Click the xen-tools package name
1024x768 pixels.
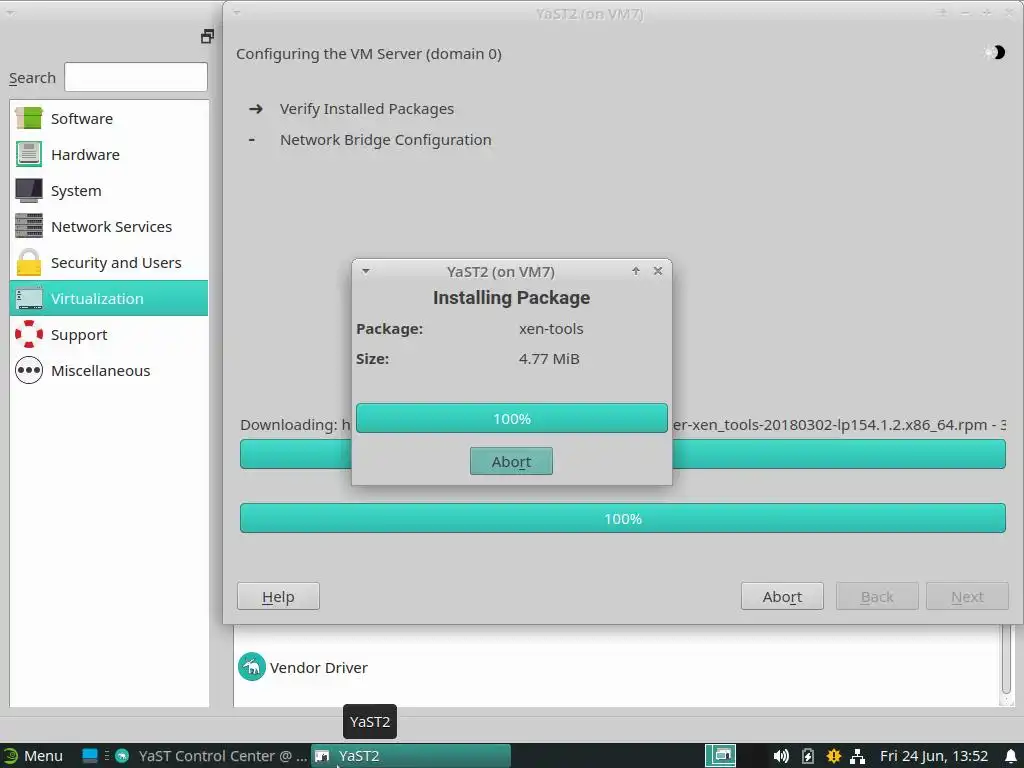tap(551, 328)
